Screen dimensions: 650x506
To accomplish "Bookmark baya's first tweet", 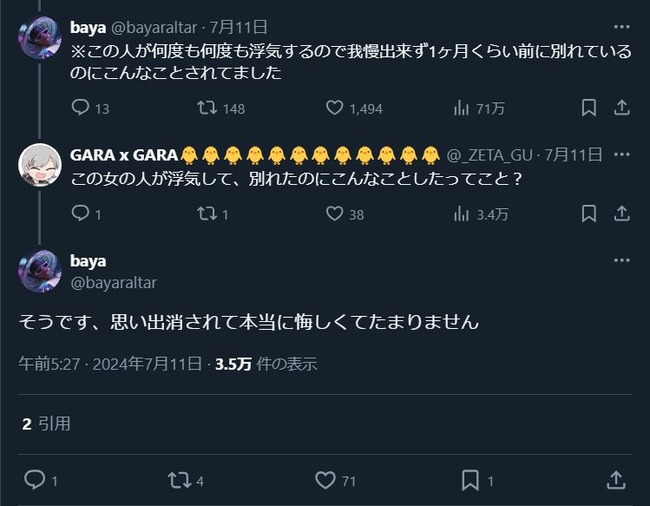I will (x=589, y=108).
